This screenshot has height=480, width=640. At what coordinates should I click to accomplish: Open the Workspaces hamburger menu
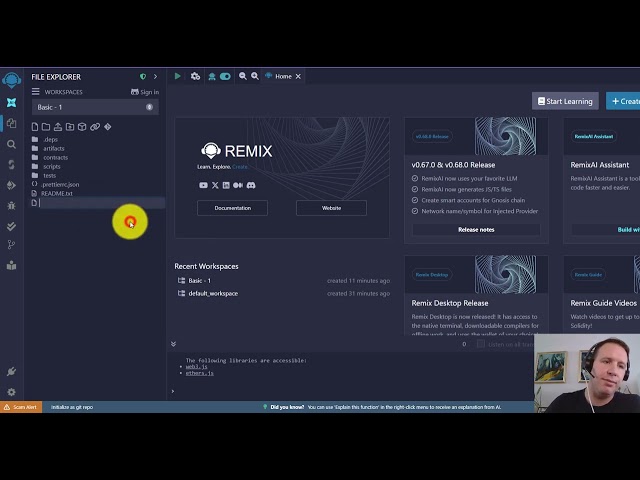[x=36, y=92]
